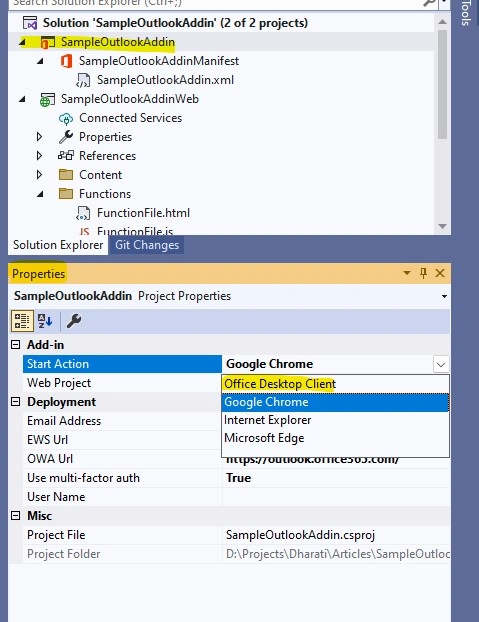Screen dimensions: 479x622
Task: Collapse the SampleOutlookAddin project node
Action: point(22,42)
